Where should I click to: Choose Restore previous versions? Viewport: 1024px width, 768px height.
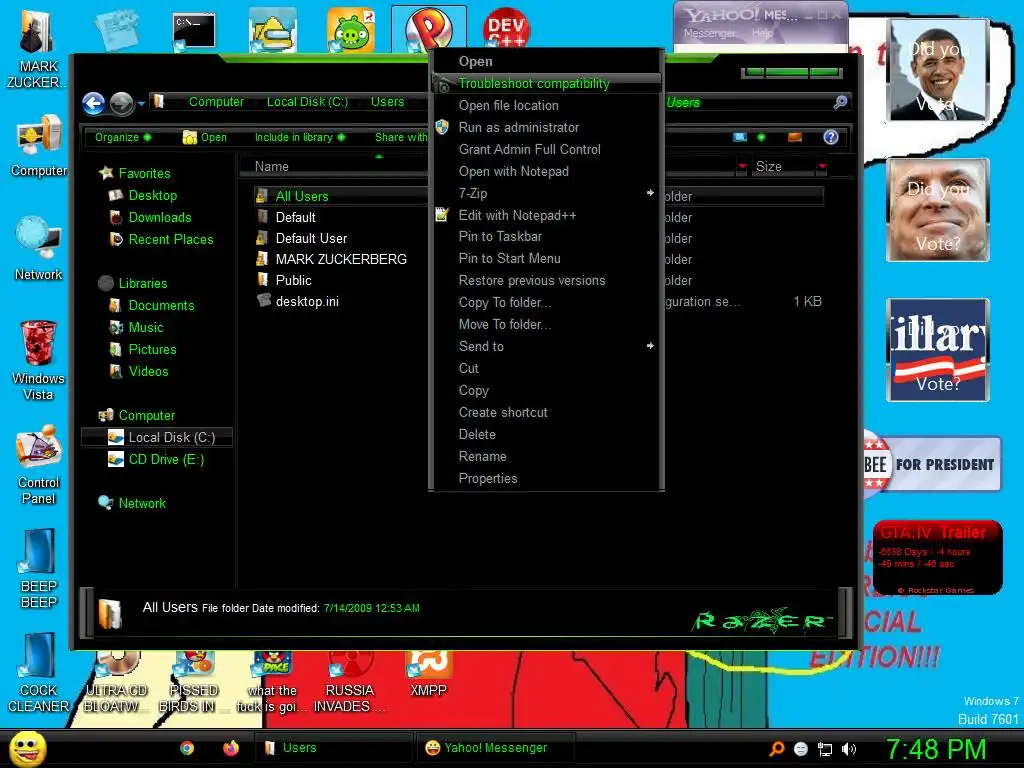tap(546, 281)
